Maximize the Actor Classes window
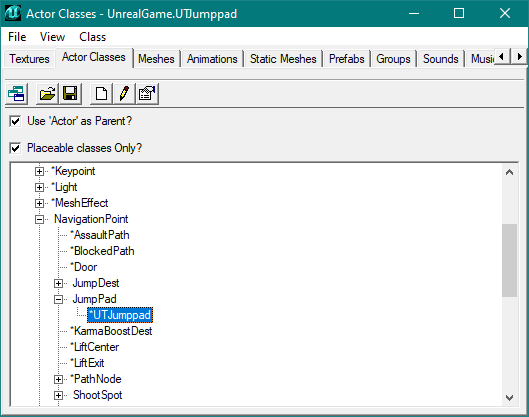 [459, 13]
